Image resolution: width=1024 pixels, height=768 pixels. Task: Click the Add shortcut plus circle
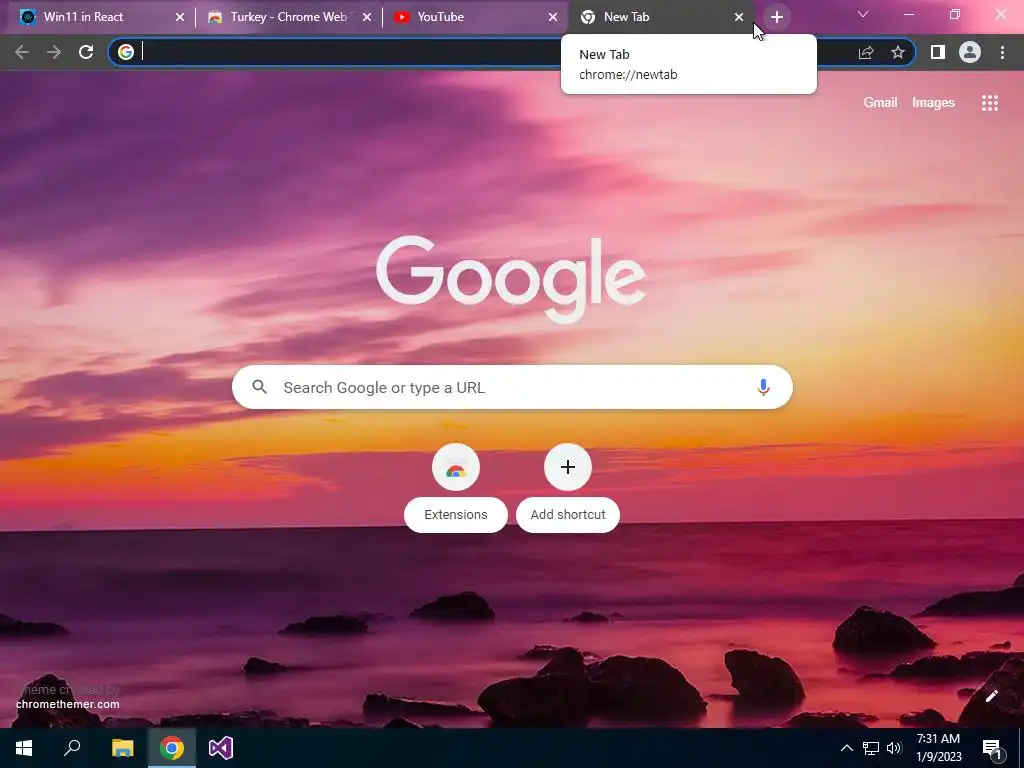568,467
